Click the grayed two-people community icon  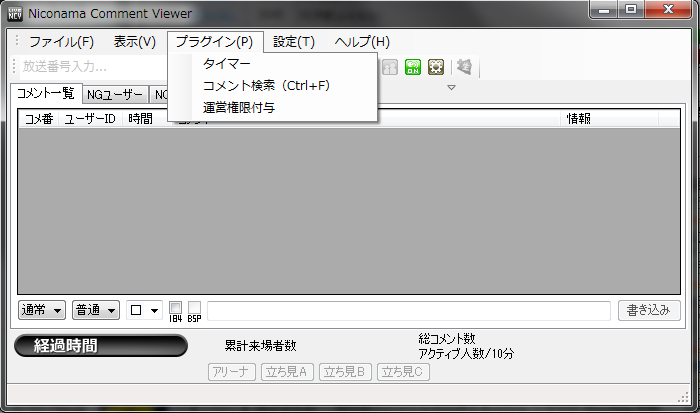pyautogui.click(x=390, y=67)
